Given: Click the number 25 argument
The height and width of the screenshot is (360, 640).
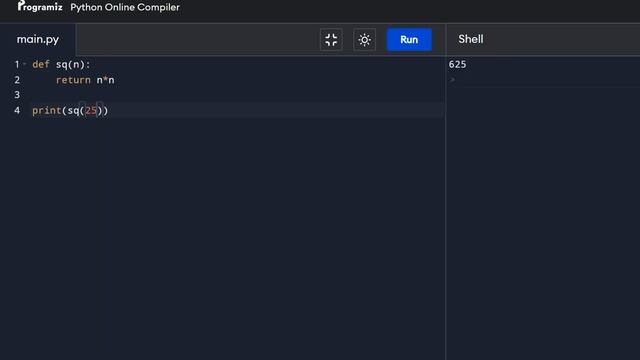Looking at the screenshot, I should click(91, 111).
